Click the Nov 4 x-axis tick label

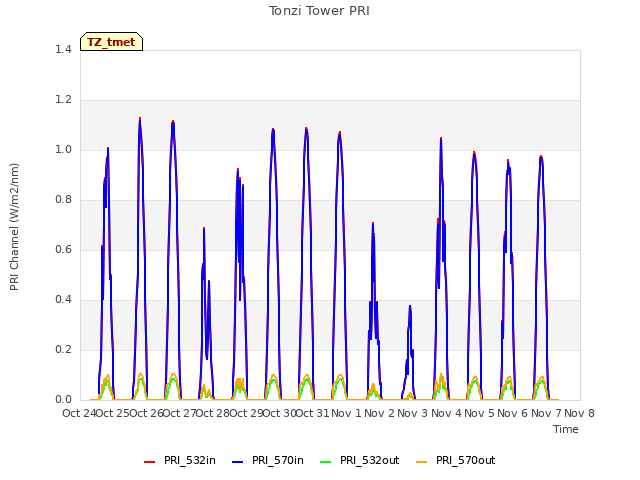pyautogui.click(x=446, y=413)
